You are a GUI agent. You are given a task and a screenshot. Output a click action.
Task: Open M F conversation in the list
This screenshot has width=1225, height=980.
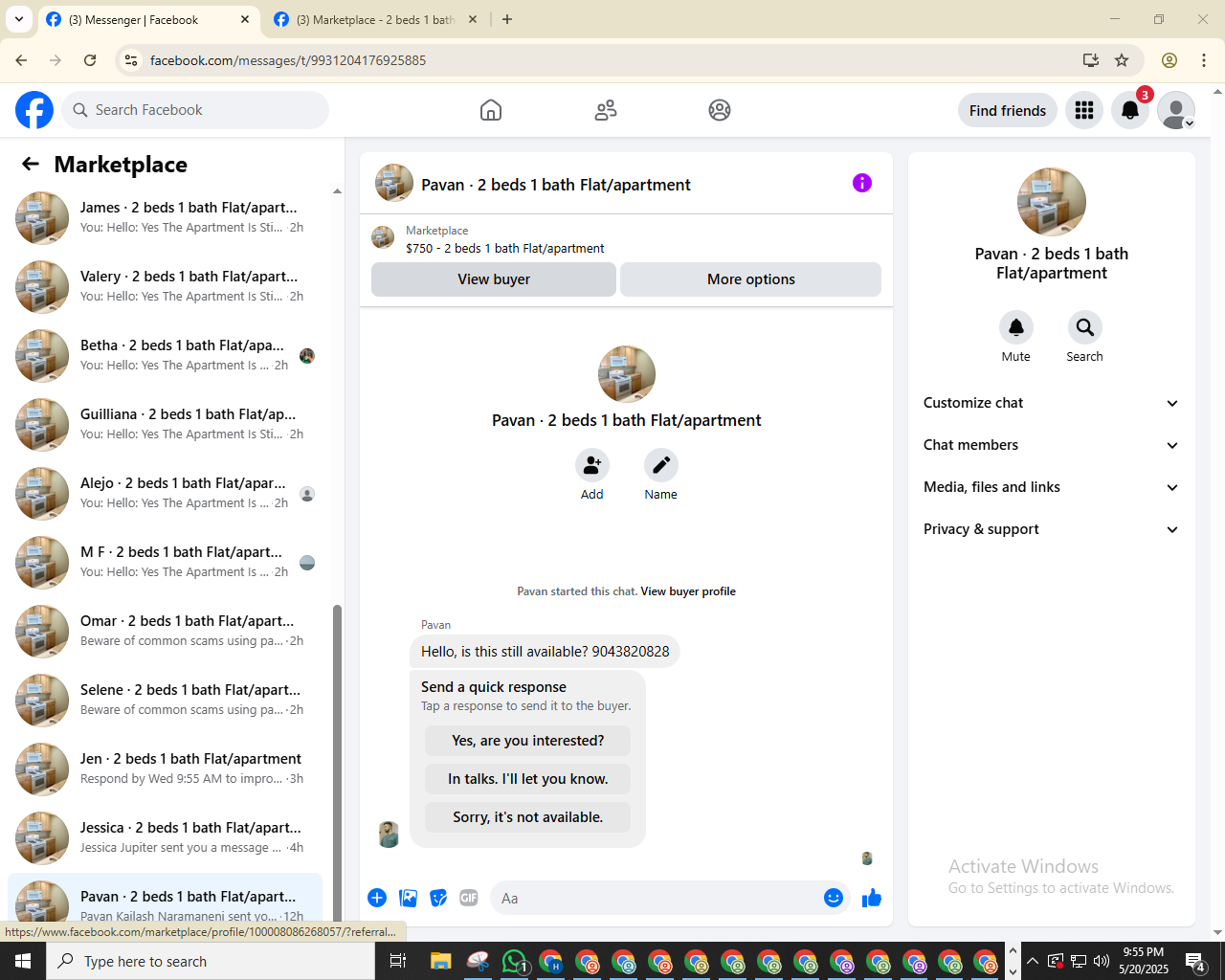click(x=165, y=563)
